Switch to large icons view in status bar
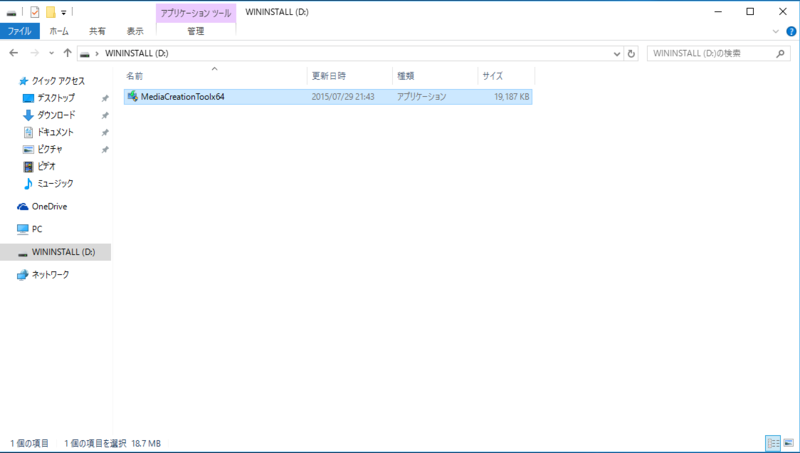Image resolution: width=800 pixels, height=453 pixels. point(789,443)
